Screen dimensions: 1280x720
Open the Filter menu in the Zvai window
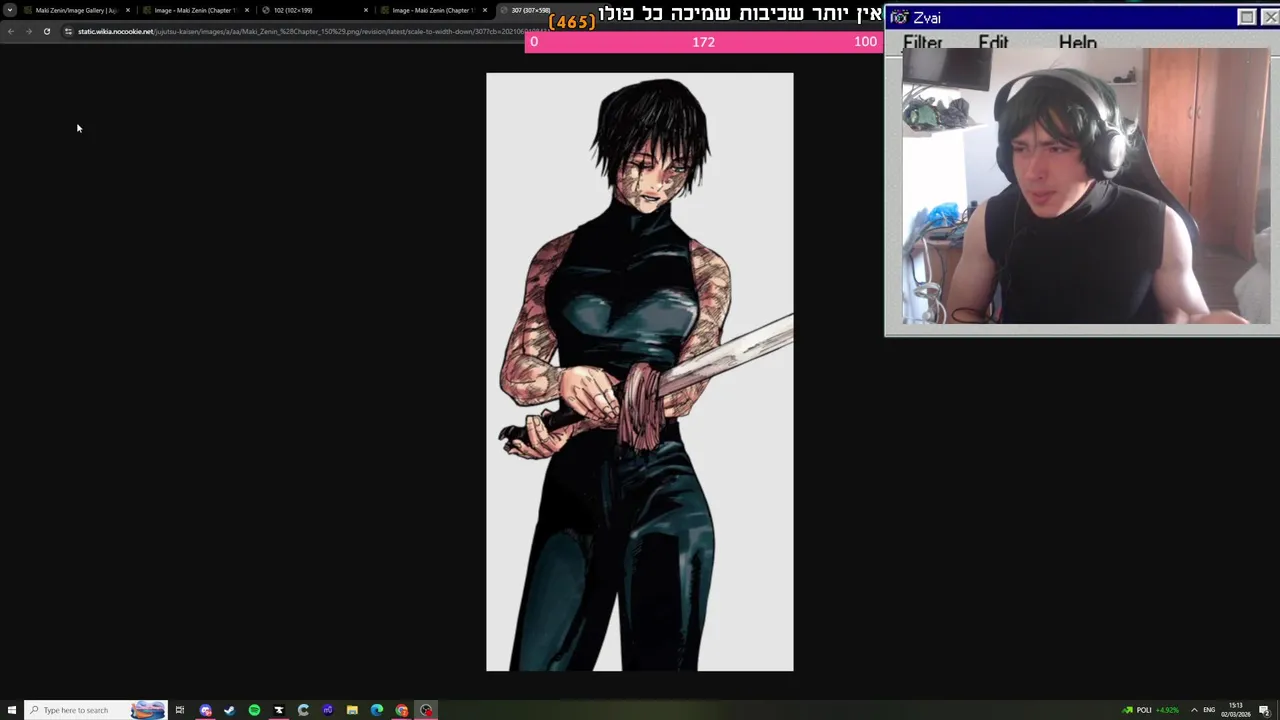click(922, 43)
